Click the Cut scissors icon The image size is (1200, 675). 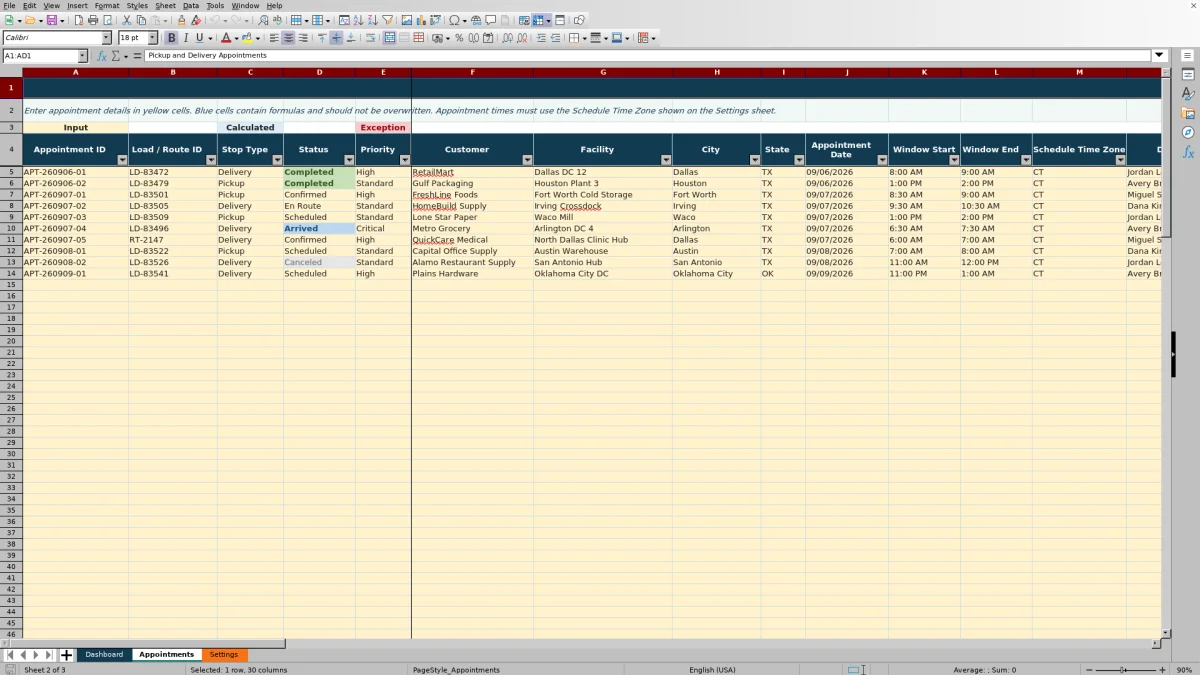(x=127, y=20)
